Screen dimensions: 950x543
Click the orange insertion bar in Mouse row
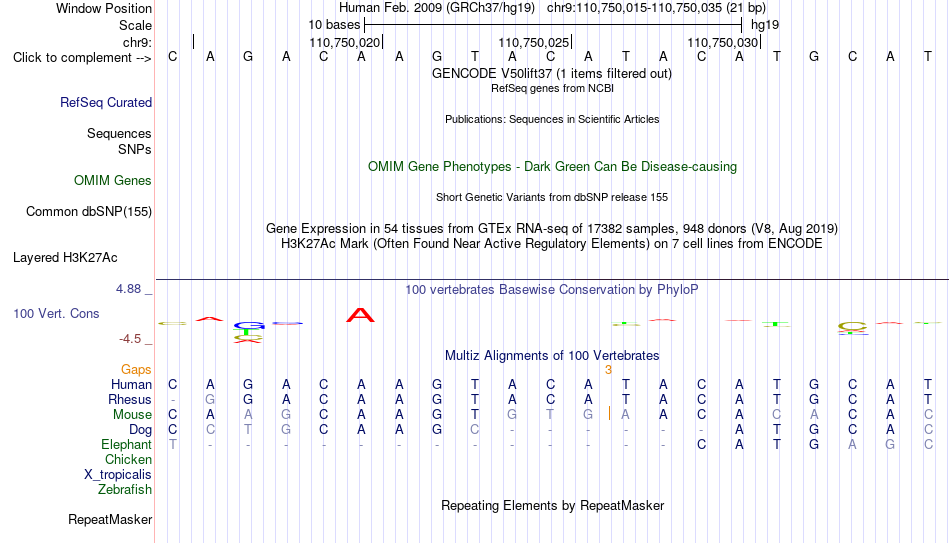(609, 414)
